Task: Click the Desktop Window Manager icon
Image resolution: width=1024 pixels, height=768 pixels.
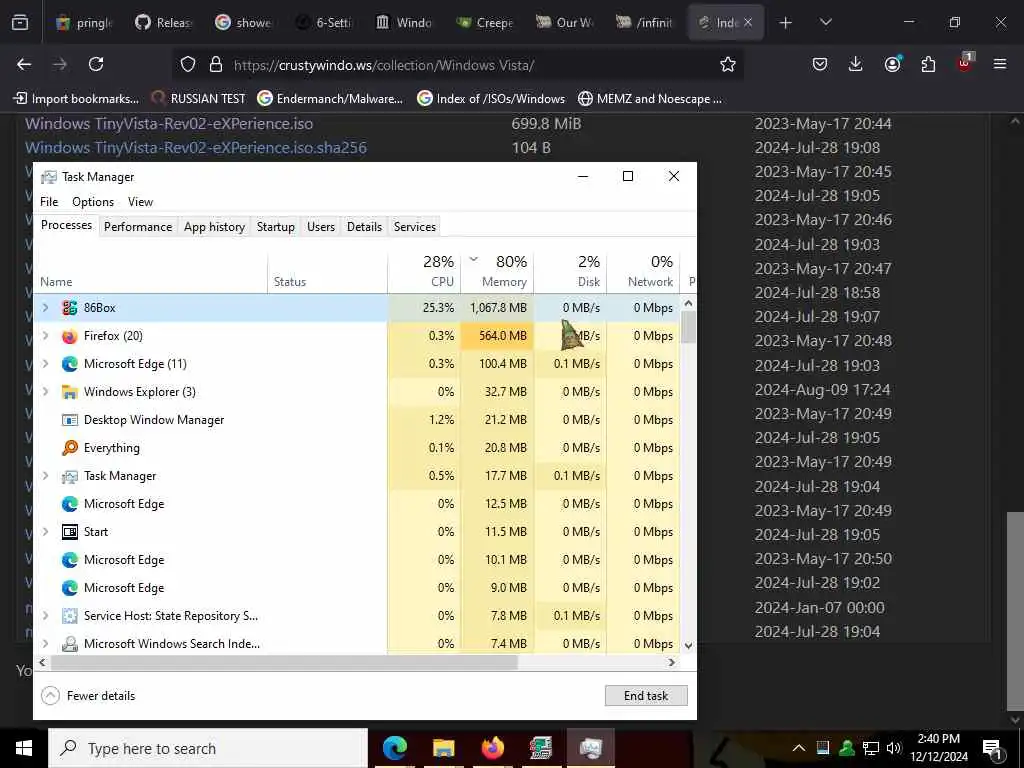Action: [x=69, y=420]
